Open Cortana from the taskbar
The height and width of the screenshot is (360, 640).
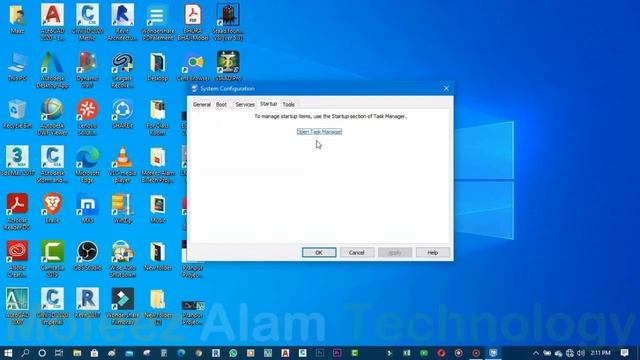coord(42,353)
